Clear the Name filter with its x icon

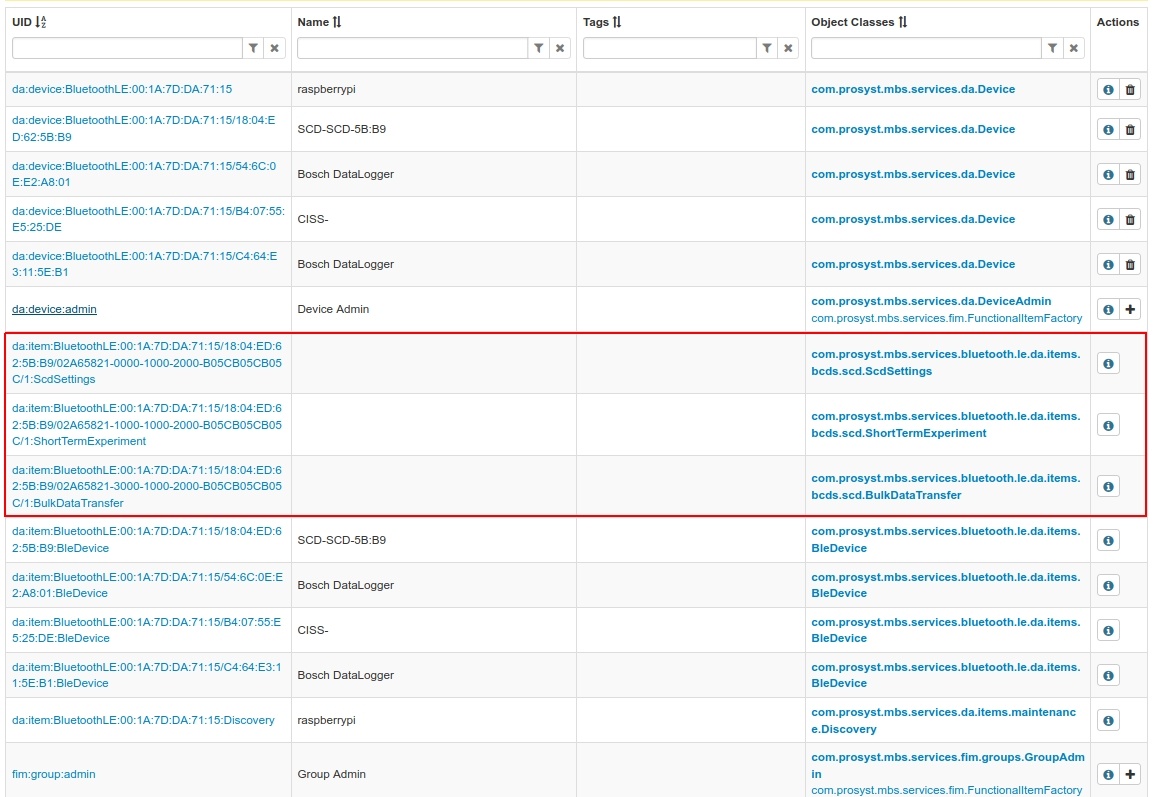(559, 47)
